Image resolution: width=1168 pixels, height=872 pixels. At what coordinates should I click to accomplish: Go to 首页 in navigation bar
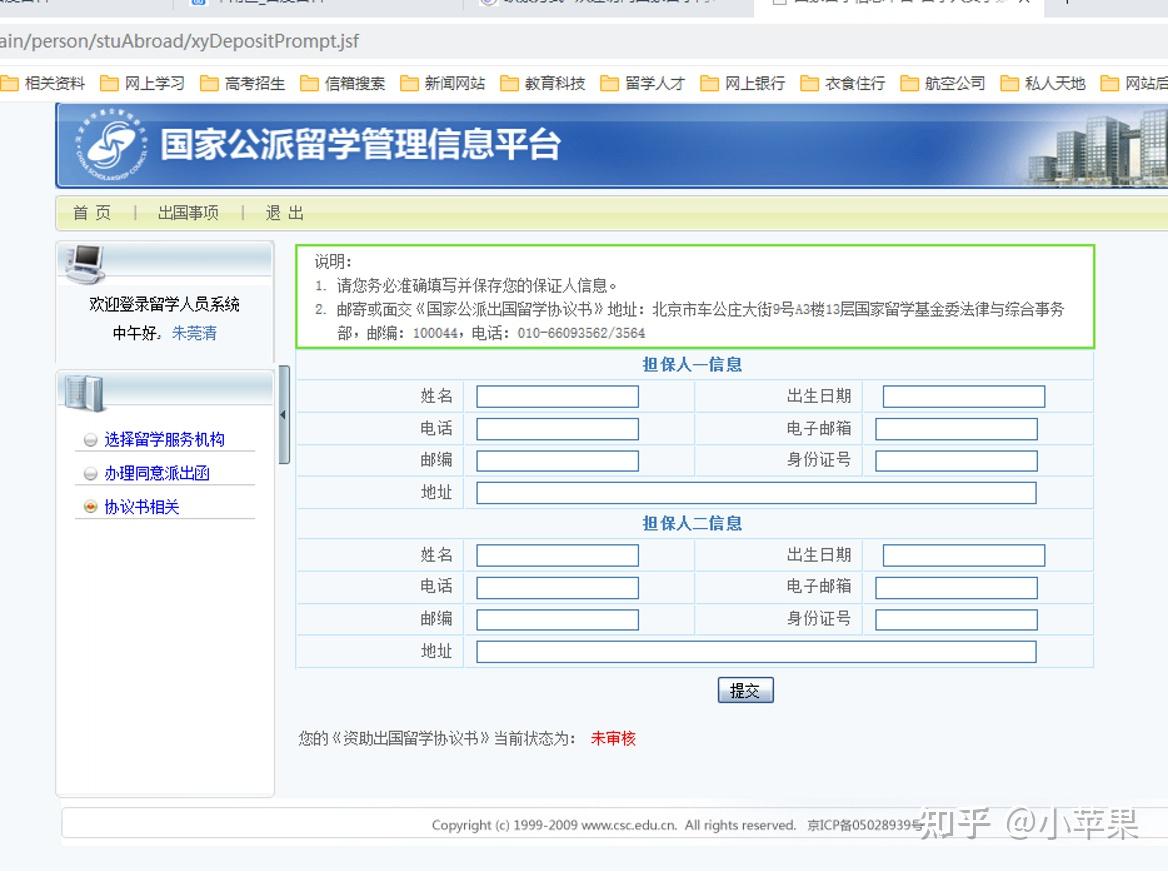click(92, 213)
